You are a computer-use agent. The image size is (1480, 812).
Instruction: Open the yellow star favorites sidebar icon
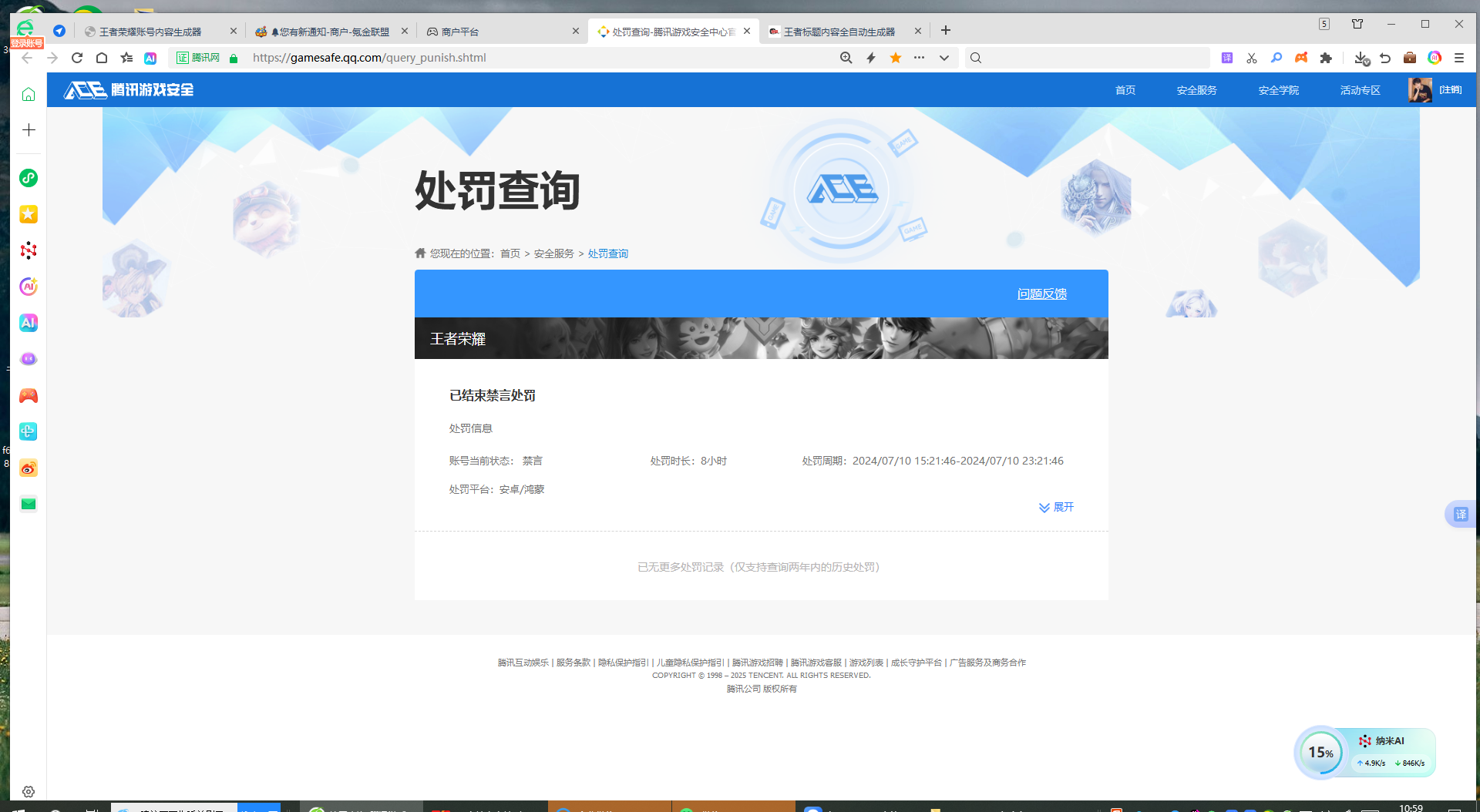(x=29, y=214)
